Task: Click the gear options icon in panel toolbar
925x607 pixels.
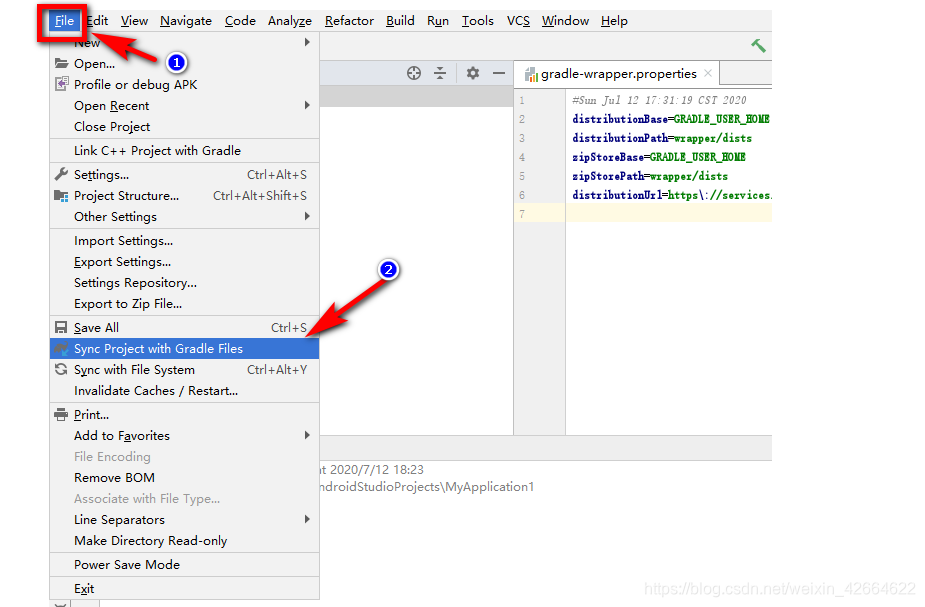Action: 473,73
